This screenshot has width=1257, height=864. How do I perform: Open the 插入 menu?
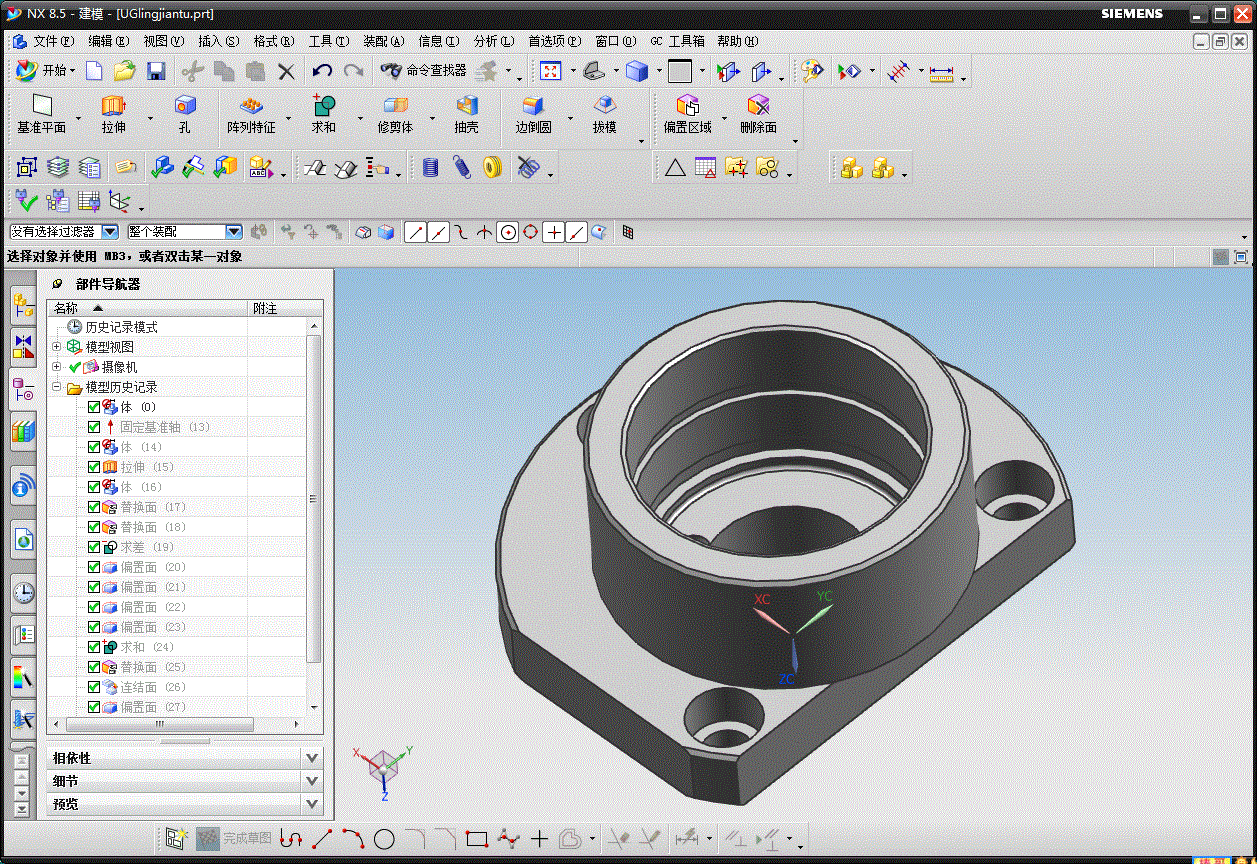[219, 41]
